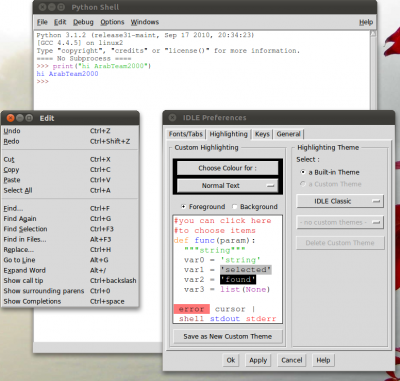Screen dimensions: 400x381
Task: Click the shell sample text
Action: (x=191, y=319)
